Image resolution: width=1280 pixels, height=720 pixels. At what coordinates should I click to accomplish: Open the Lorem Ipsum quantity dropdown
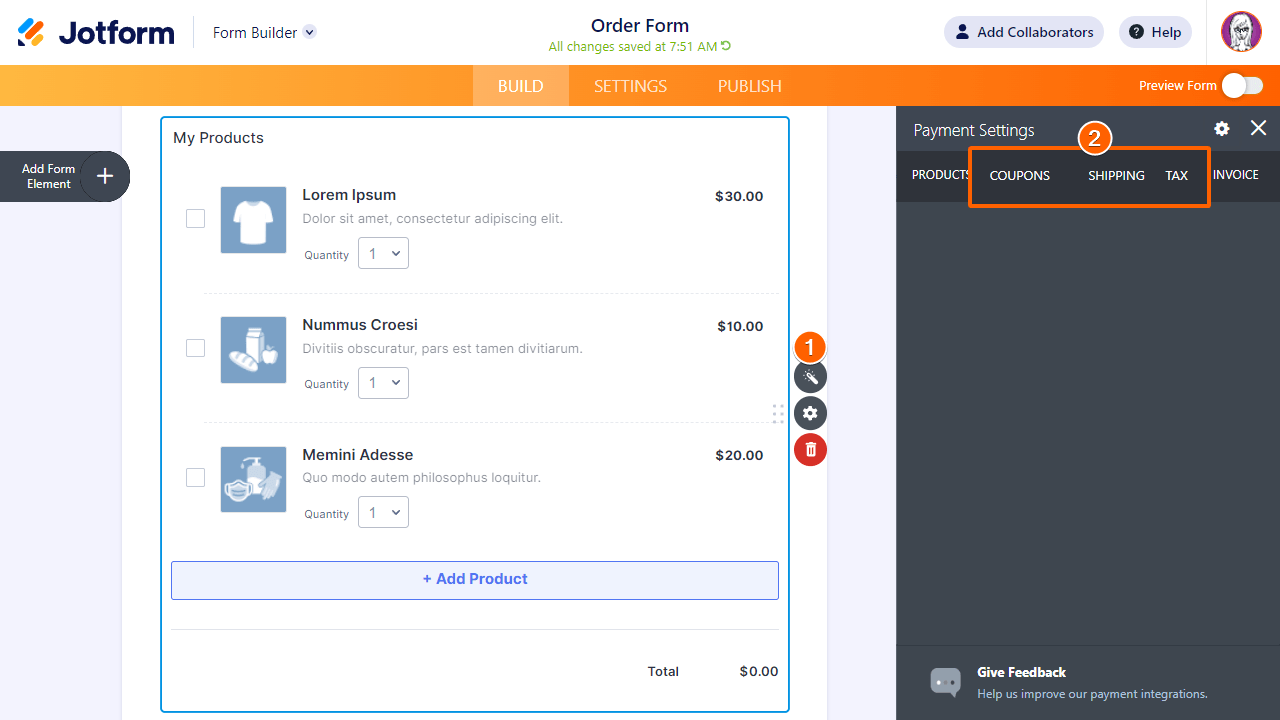click(384, 254)
